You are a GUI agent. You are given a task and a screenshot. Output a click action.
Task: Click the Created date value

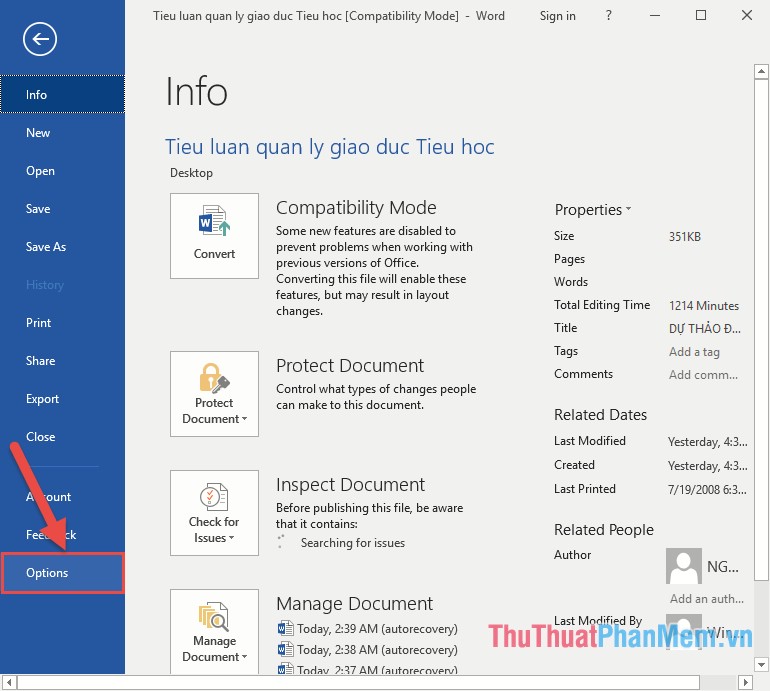[707, 466]
